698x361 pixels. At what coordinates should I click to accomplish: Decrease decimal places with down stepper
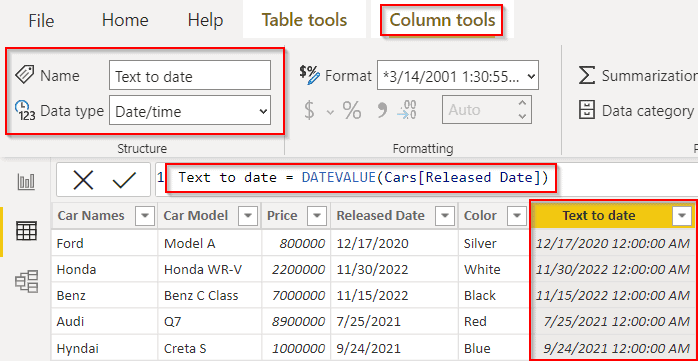[x=523, y=117]
